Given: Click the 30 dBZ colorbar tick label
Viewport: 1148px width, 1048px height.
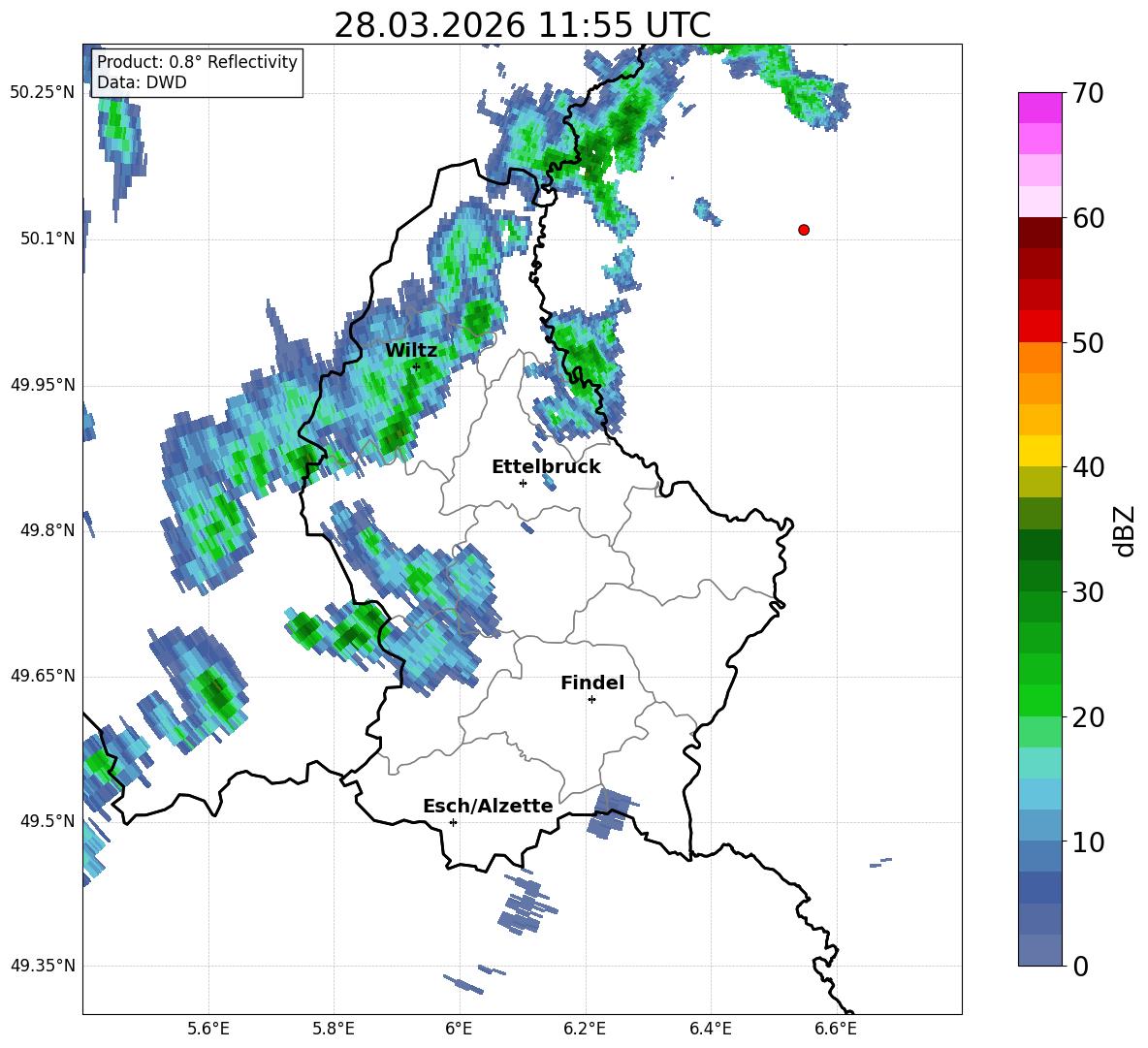Looking at the screenshot, I should tap(1089, 592).
